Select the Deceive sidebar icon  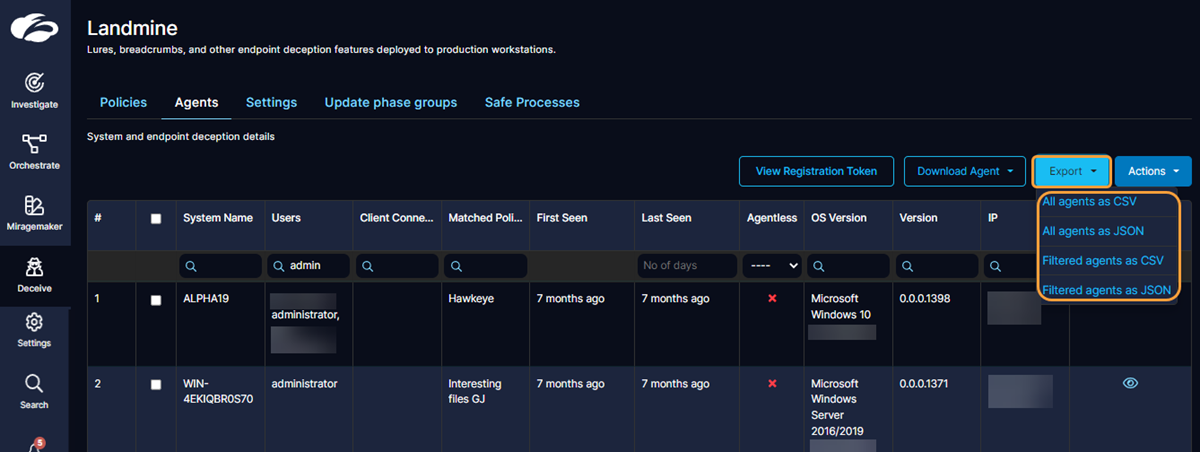(x=34, y=273)
